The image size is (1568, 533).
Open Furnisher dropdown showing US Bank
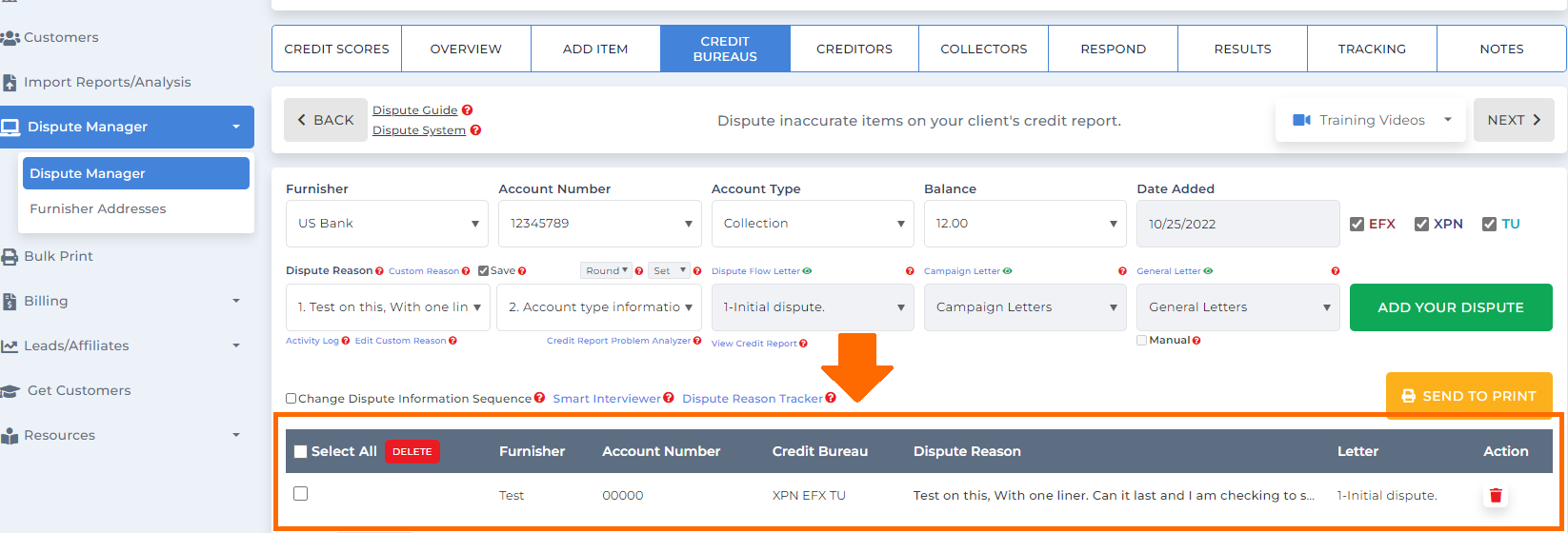(x=388, y=224)
